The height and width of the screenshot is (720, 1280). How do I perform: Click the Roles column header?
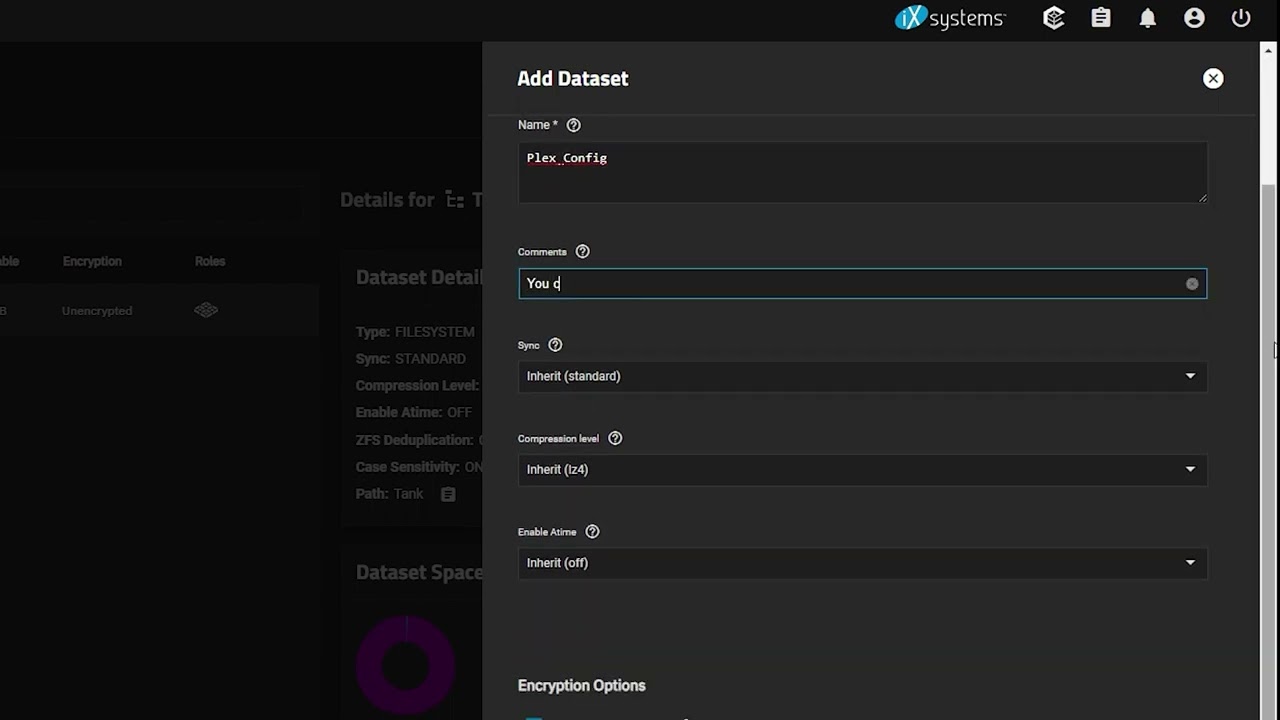[x=210, y=261]
